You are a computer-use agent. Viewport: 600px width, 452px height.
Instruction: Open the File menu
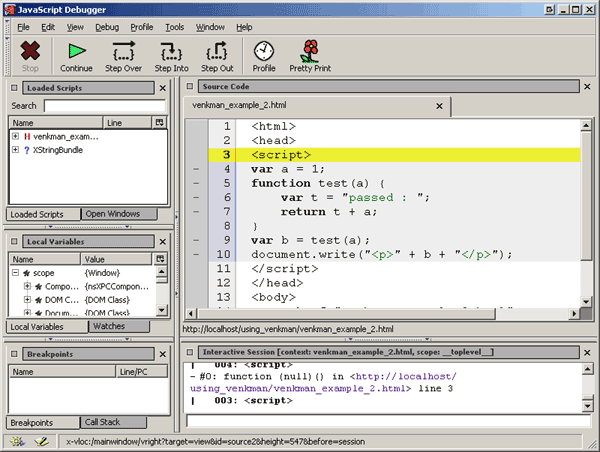(x=23, y=27)
